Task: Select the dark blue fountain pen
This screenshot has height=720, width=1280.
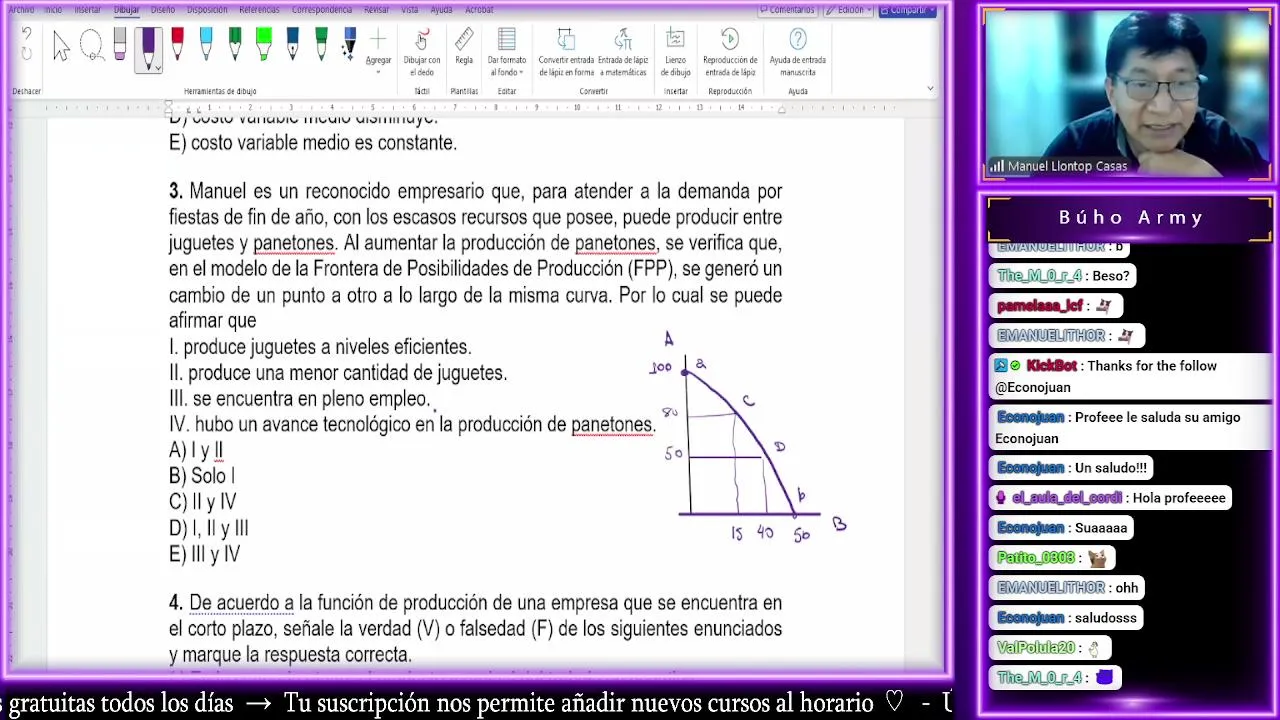Action: 293,45
